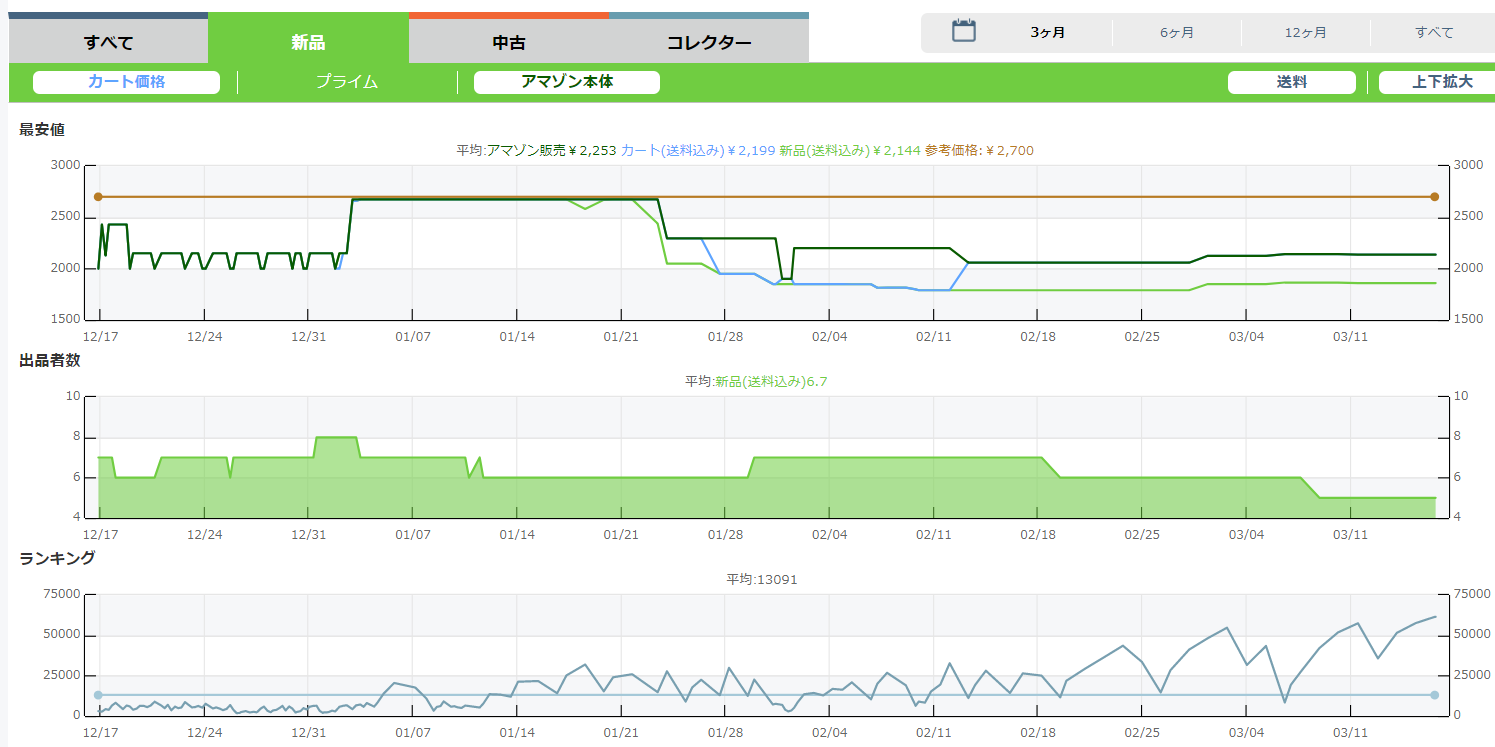Show all-time range with すべて period option
This screenshot has height=747, width=1495.
[x=1434, y=33]
